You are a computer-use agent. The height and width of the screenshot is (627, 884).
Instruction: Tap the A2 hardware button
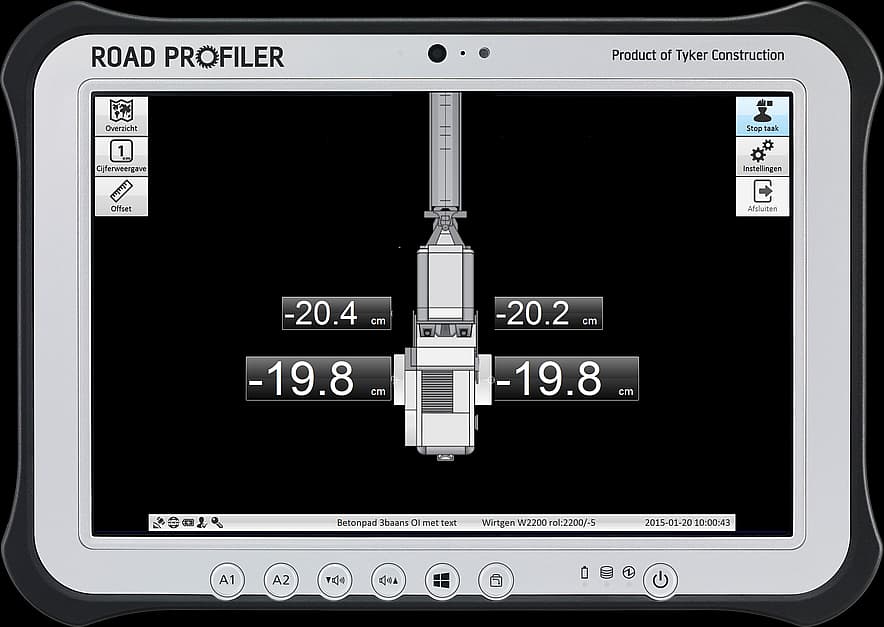click(281, 580)
